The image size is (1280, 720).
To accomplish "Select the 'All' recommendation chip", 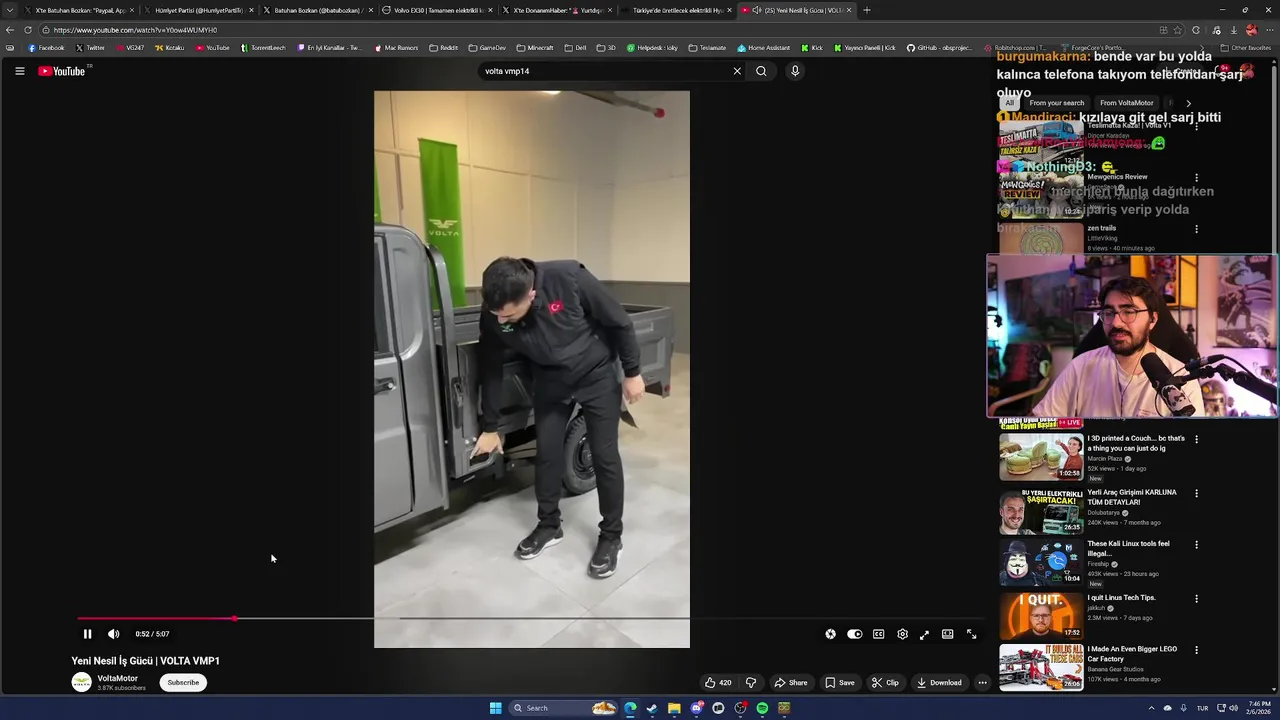I will point(1009,103).
